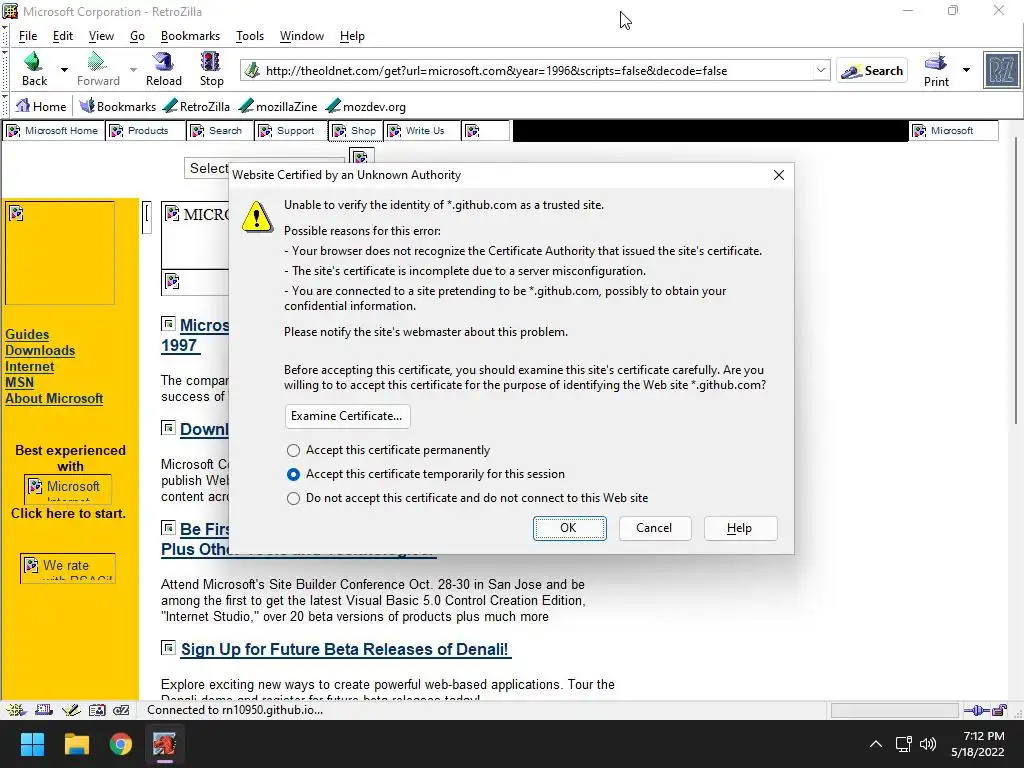Expand the Forward button history dropdown arrow
The image size is (1024, 768).
coord(133,69)
